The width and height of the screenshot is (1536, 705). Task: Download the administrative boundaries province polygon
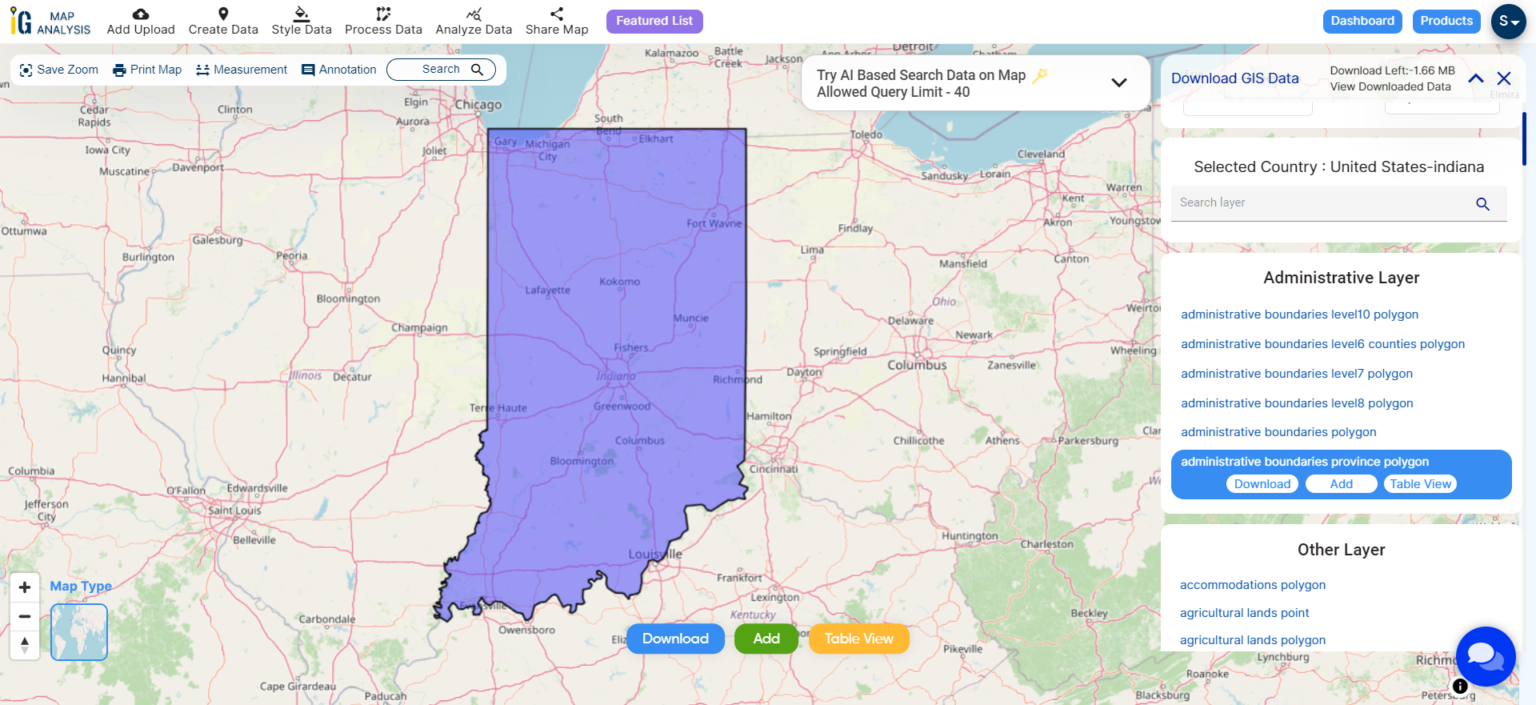click(x=1262, y=483)
